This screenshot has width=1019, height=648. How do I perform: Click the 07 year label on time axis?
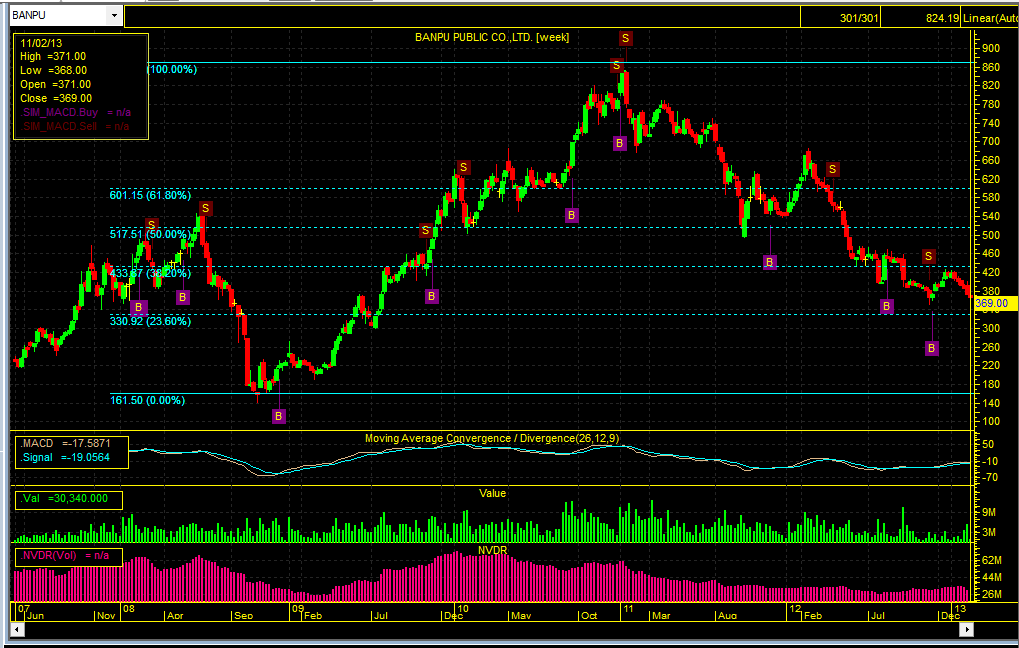(x=23, y=609)
